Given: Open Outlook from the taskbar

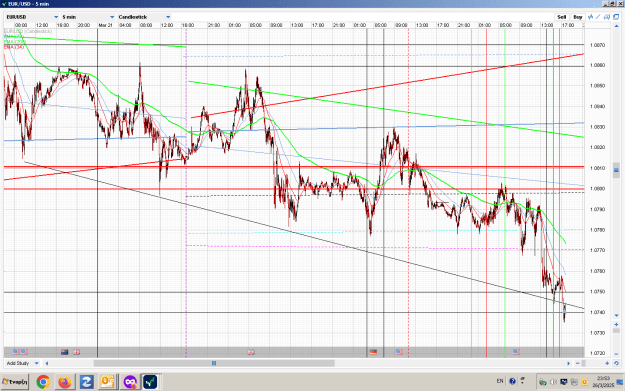Looking at the screenshot, I should [x=108, y=382].
